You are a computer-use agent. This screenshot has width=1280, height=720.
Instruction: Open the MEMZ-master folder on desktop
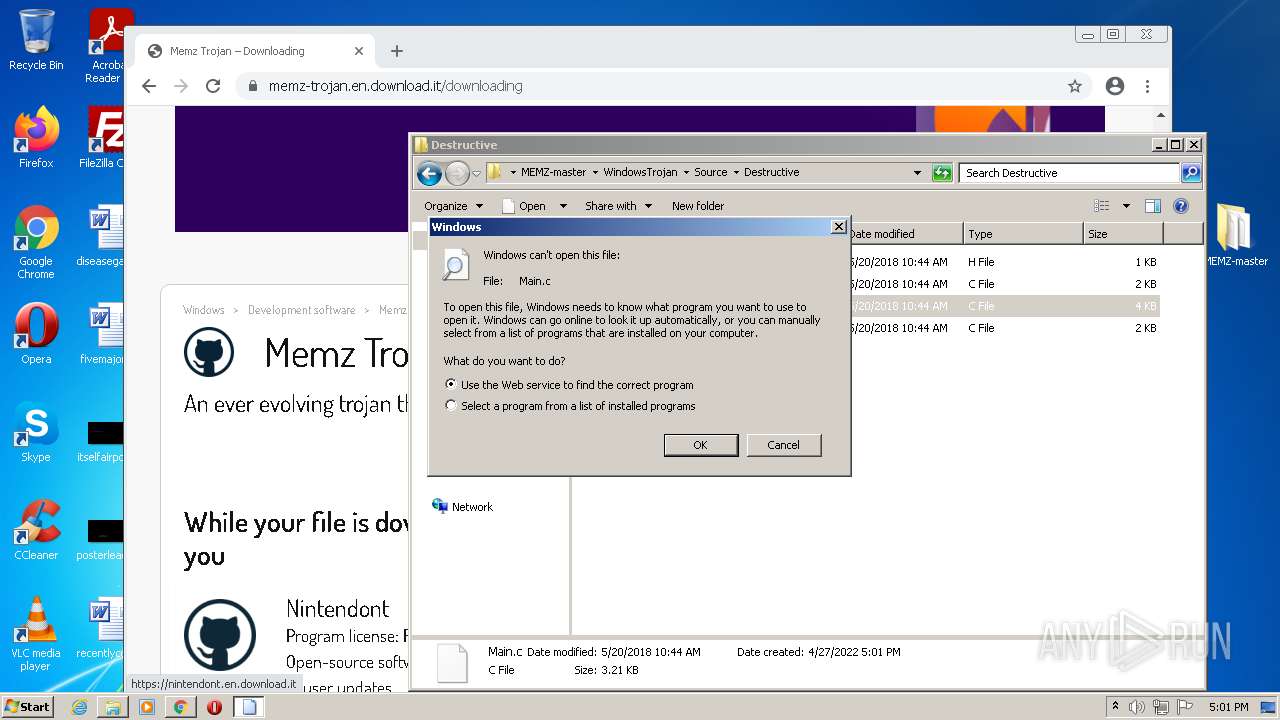1236,235
